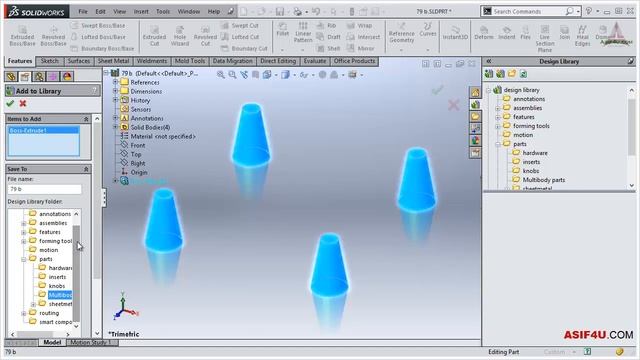Click the Curves tool
The width and height of the screenshot is (640, 360).
[x=428, y=30]
